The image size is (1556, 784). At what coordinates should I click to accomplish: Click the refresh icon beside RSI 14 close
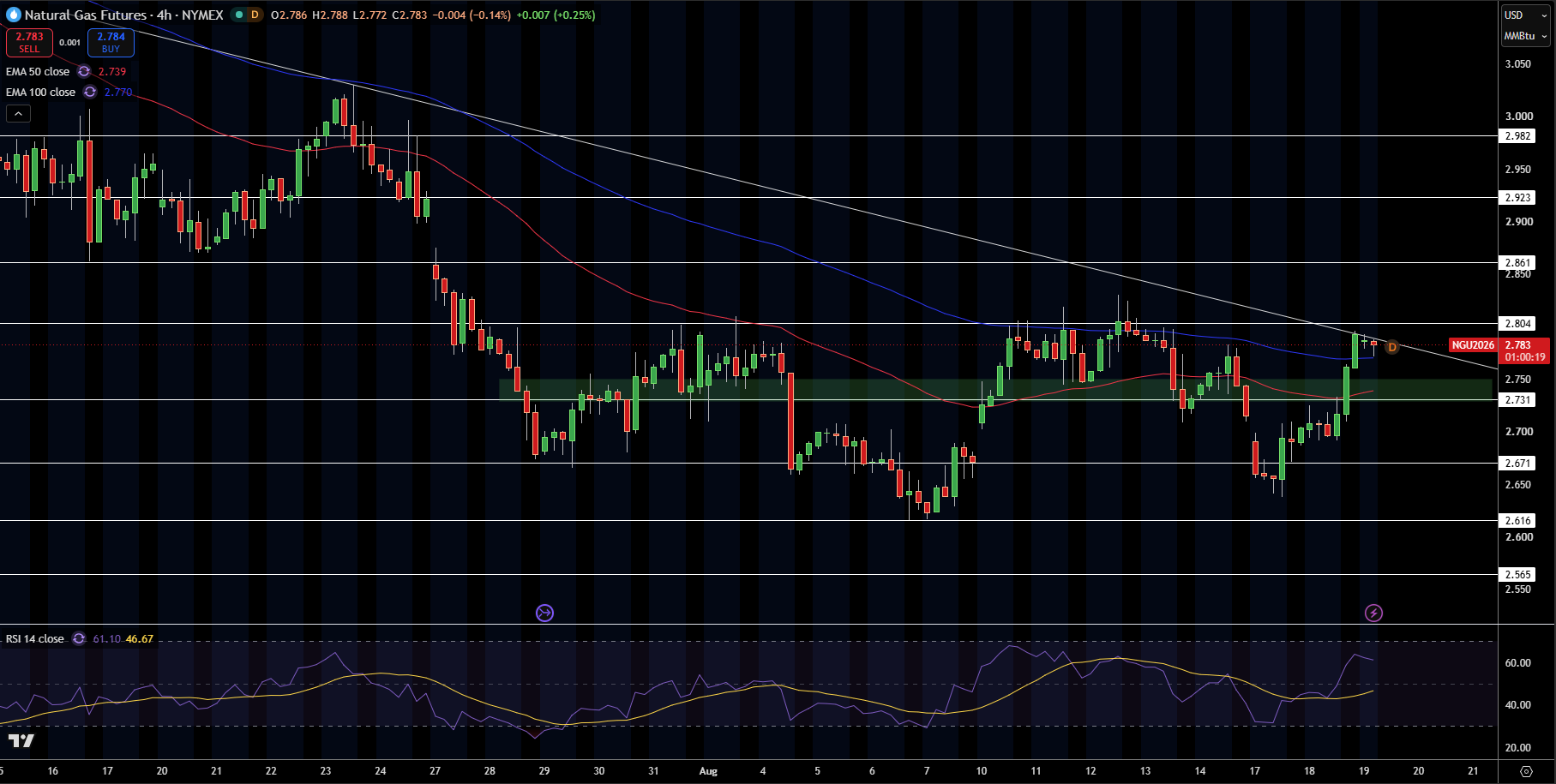pos(79,639)
